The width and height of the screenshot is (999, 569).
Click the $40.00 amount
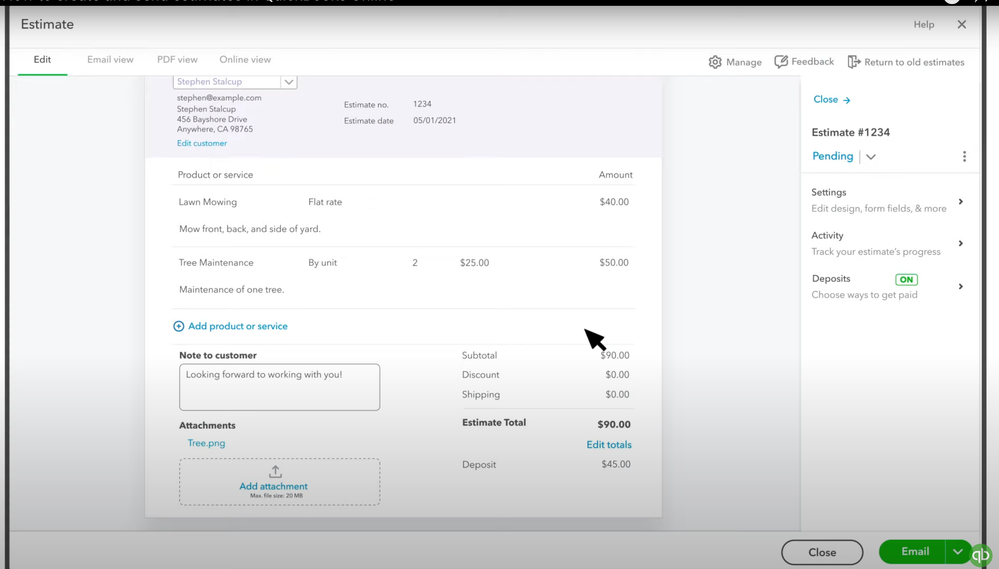[x=614, y=202]
